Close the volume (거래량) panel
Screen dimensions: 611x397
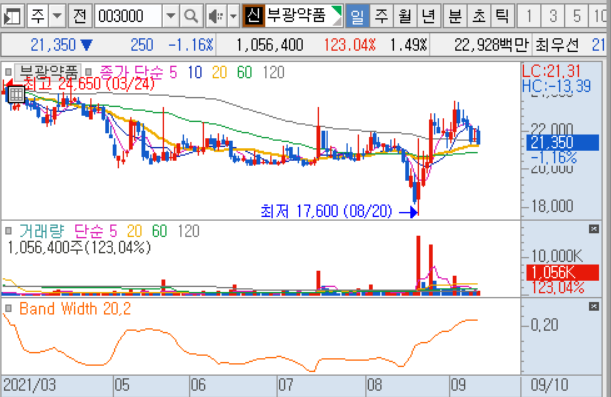pos(594,229)
